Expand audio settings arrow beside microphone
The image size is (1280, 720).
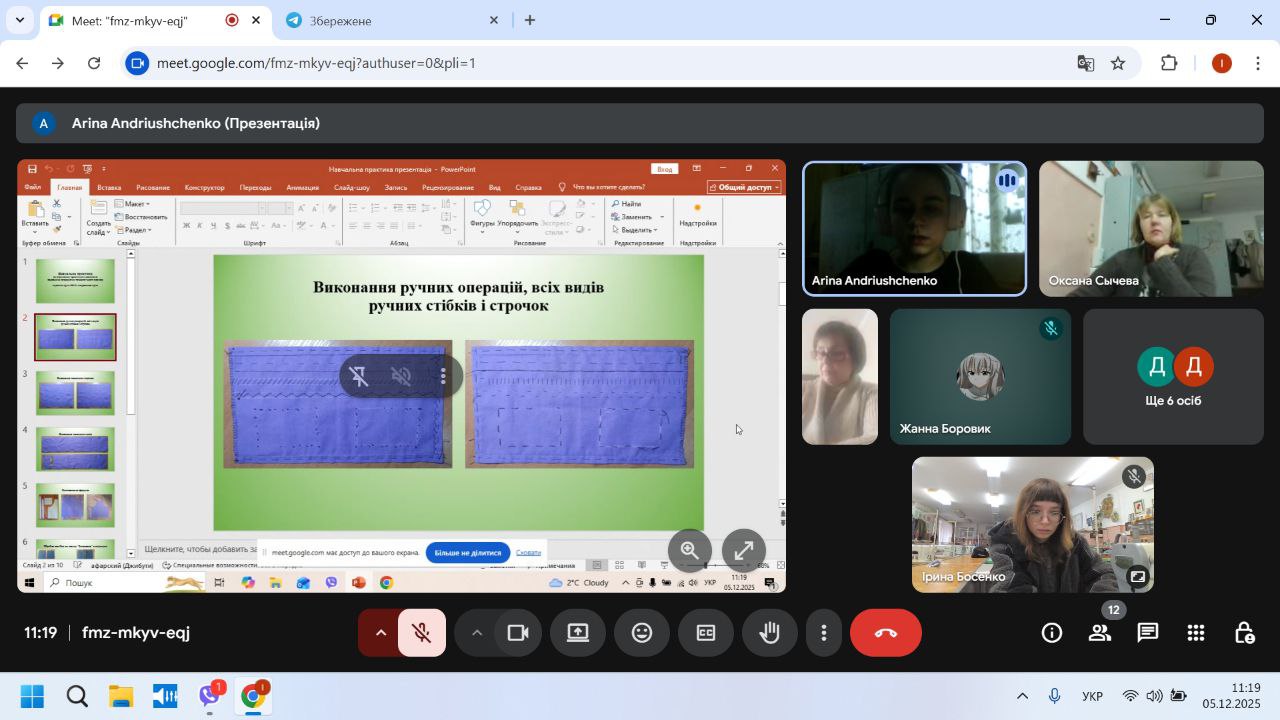coord(380,633)
